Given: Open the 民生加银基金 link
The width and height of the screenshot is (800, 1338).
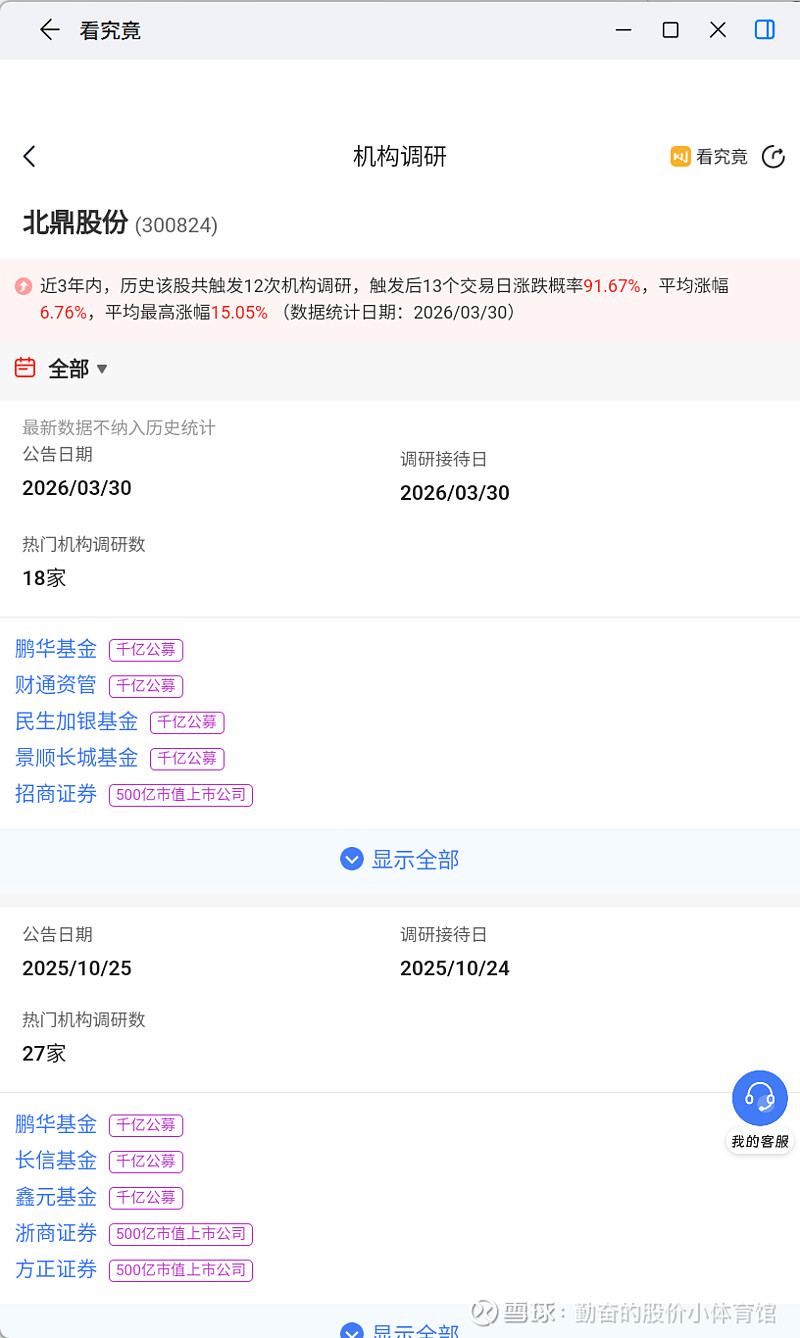Looking at the screenshot, I should tap(76, 721).
